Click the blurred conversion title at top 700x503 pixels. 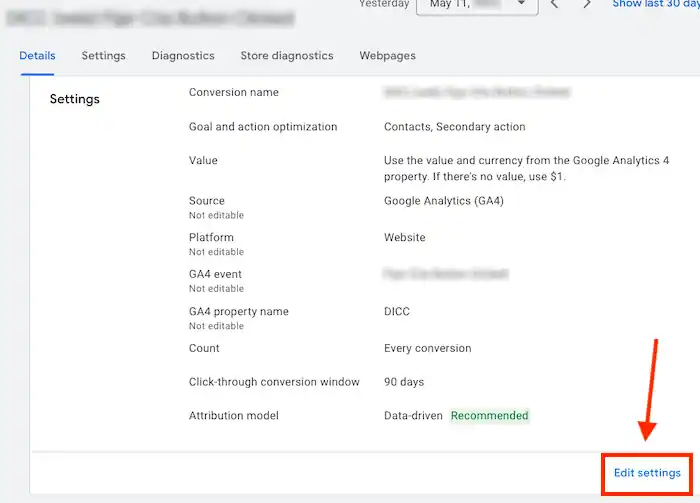[150, 18]
